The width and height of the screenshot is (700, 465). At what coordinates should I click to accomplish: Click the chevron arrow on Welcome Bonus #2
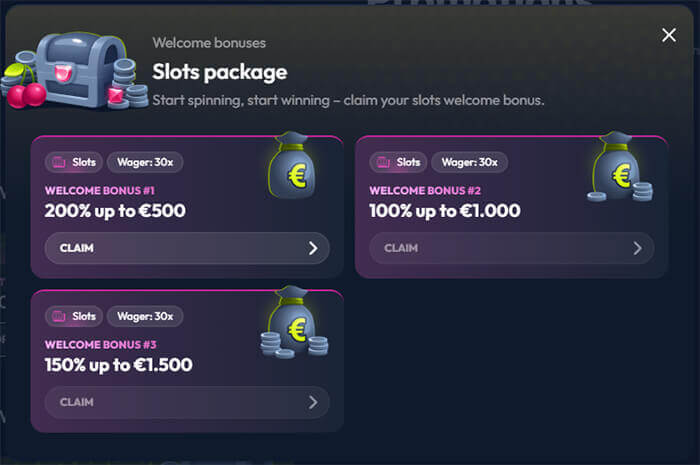point(637,248)
